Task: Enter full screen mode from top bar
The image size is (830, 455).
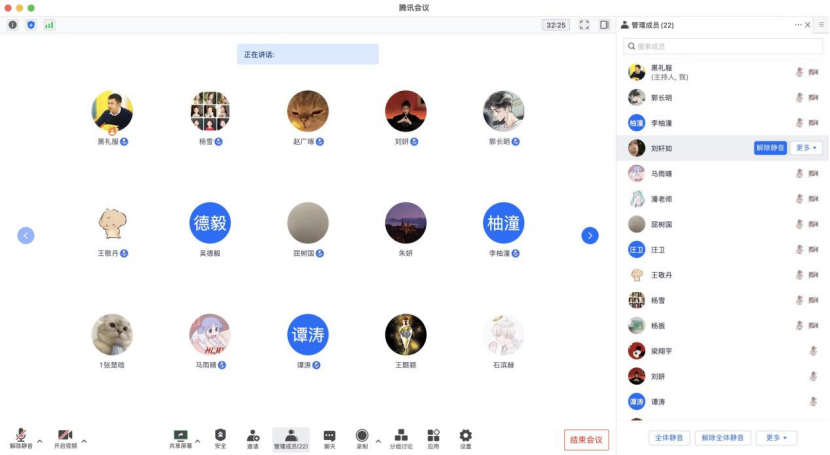Action: (584, 25)
